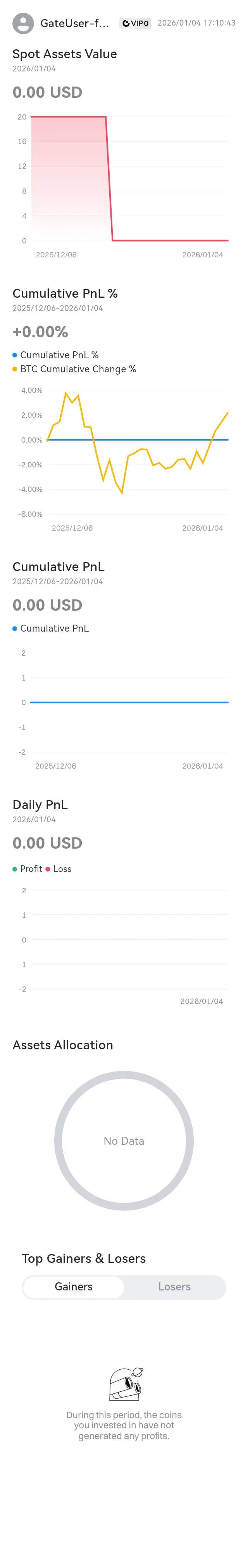Click the Daily PnL 2026/01/04 axis label
248x1568 pixels.
[x=202, y=1001]
